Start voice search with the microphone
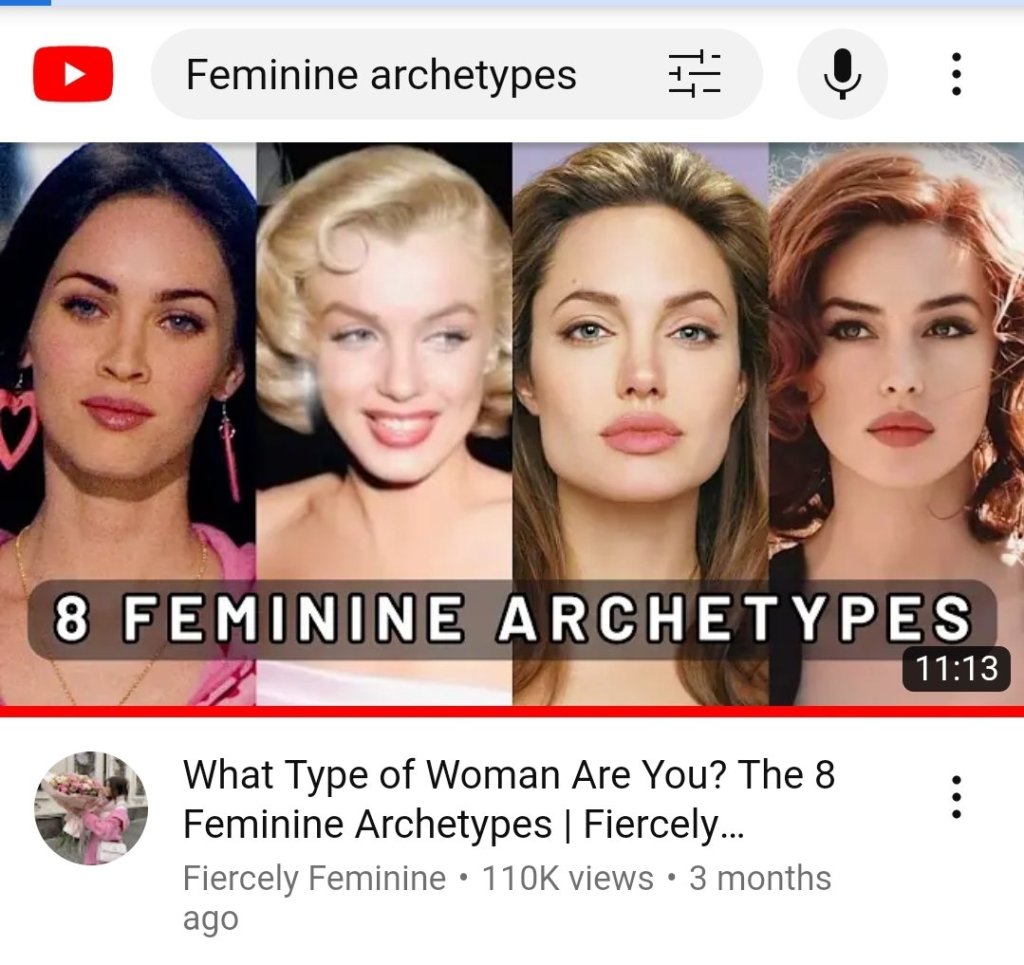 842,74
